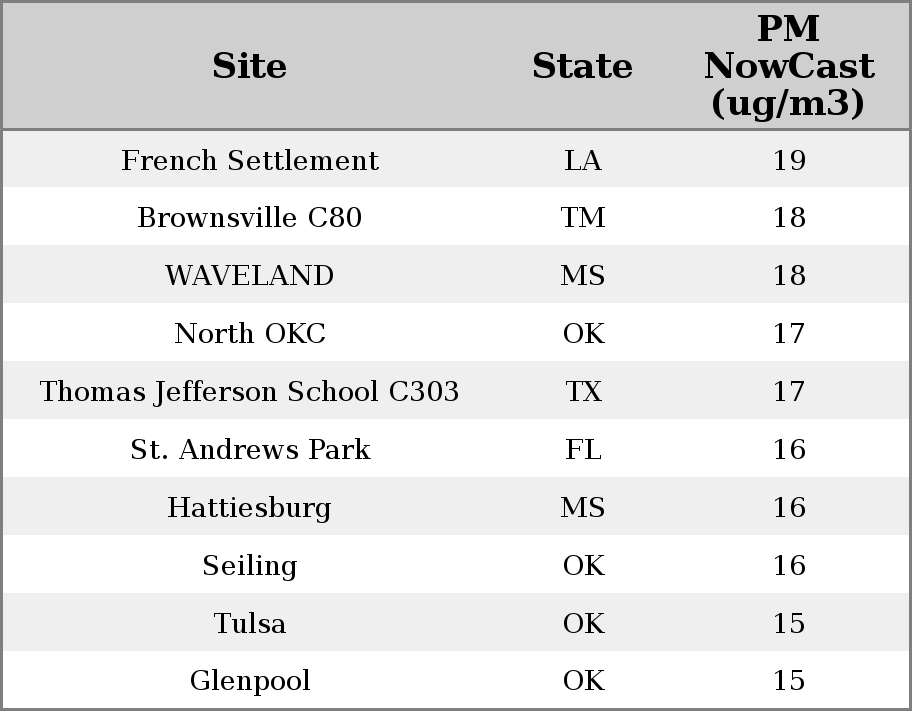Select the Glenpool site cell
This screenshot has height=711, width=912.
250,681
